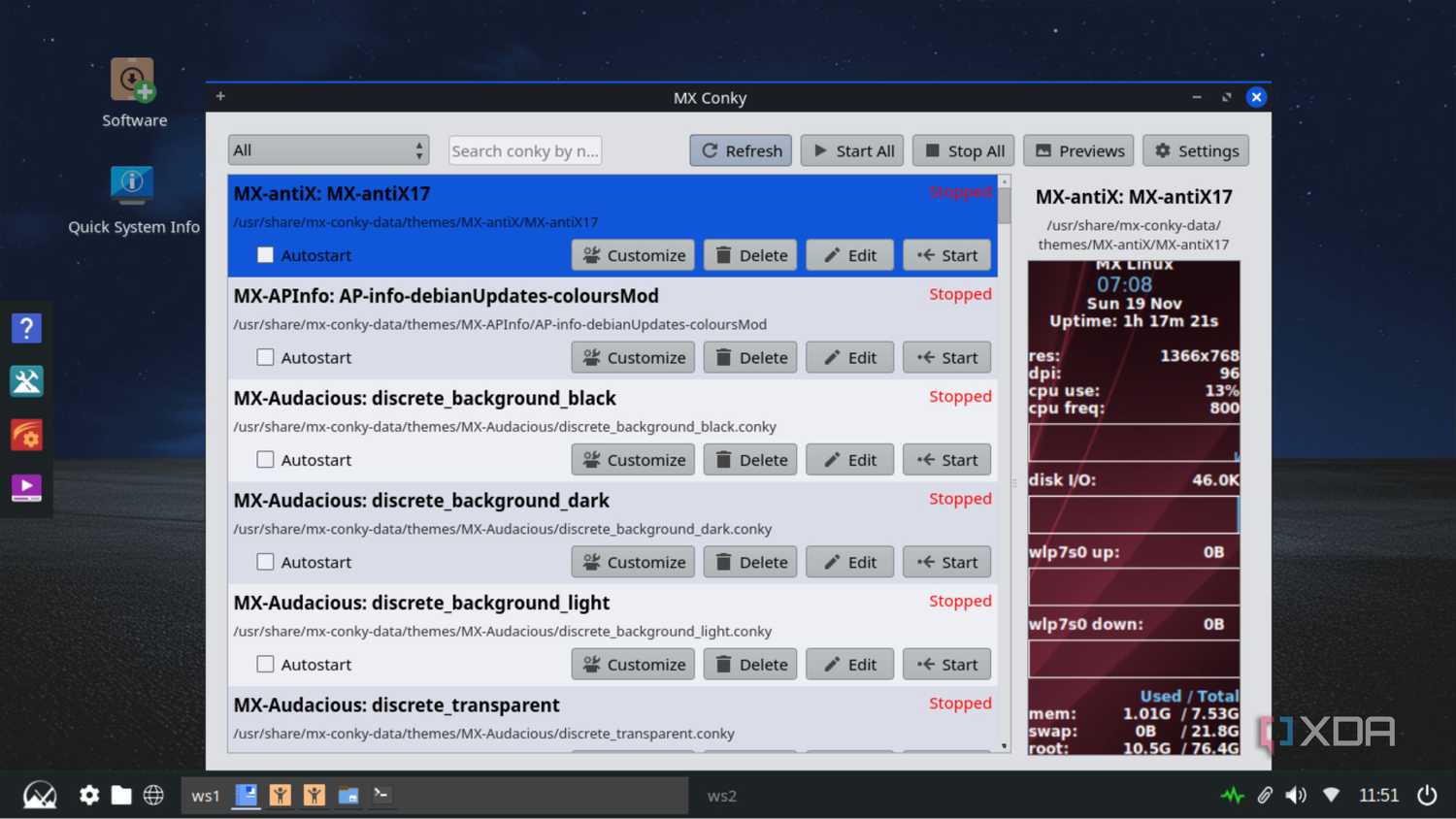Enable Autostart for MX-antiX: MX-antiX17
This screenshot has width=1456, height=819.
[265, 255]
